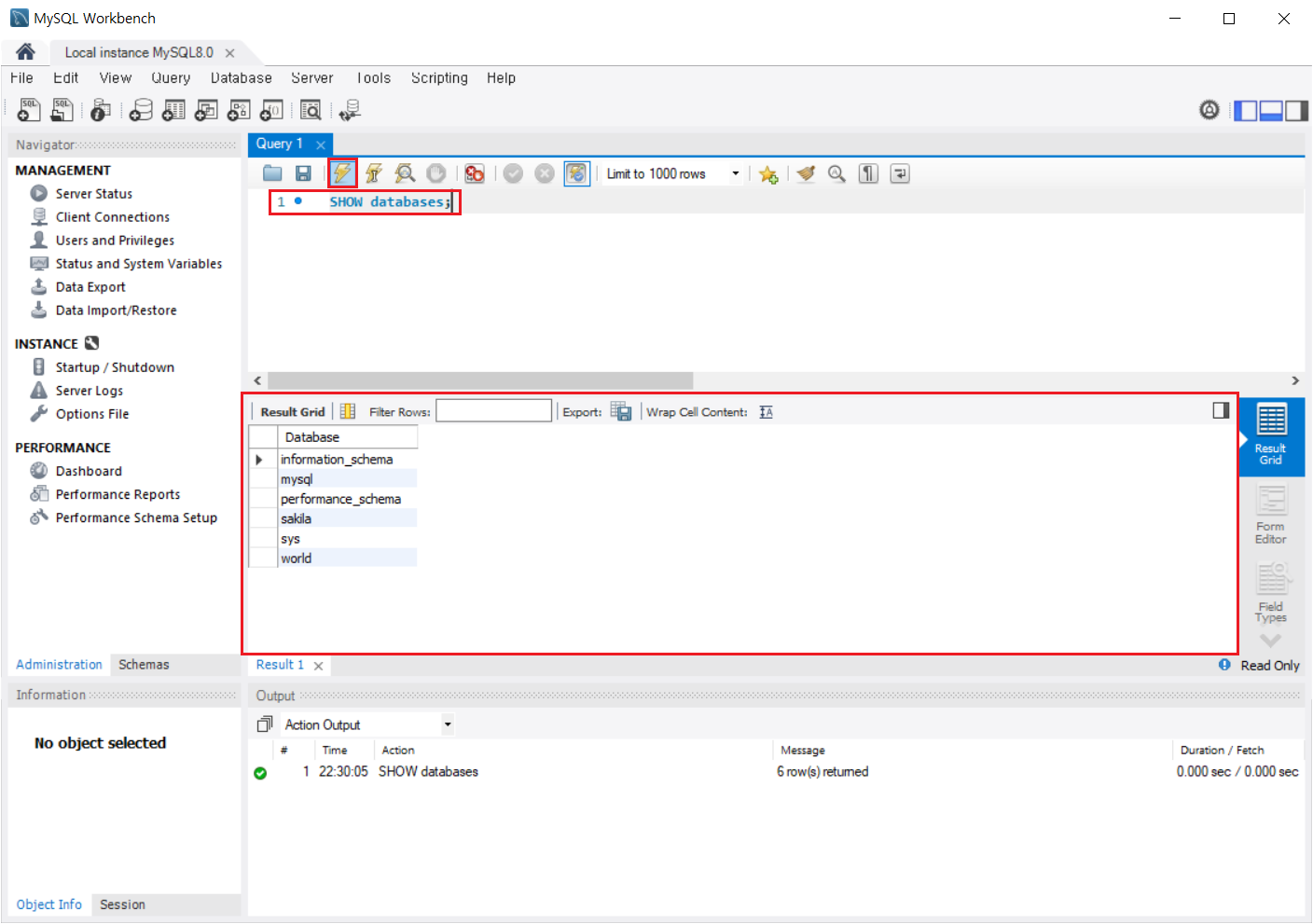Export recordset to file icon

tap(621, 411)
